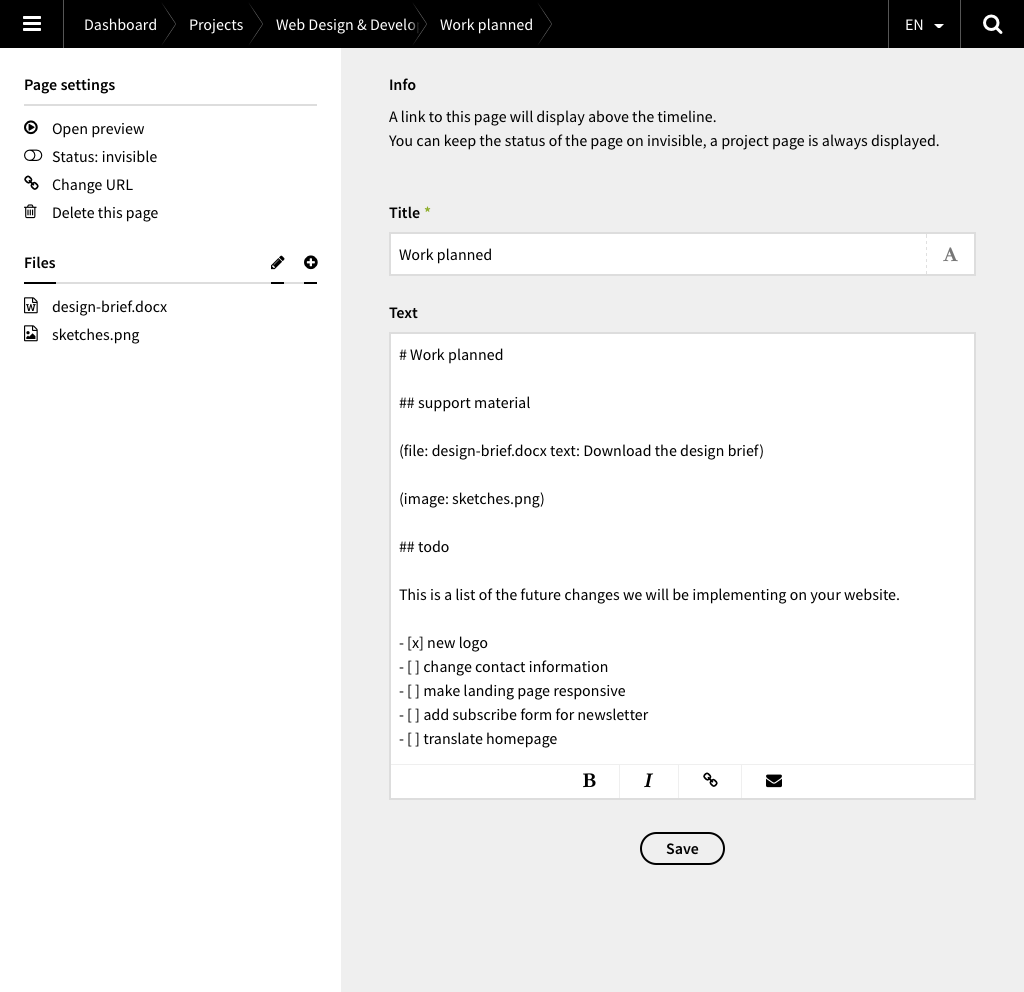The image size is (1024, 992).
Task: Click the Text field label
Action: 403,313
